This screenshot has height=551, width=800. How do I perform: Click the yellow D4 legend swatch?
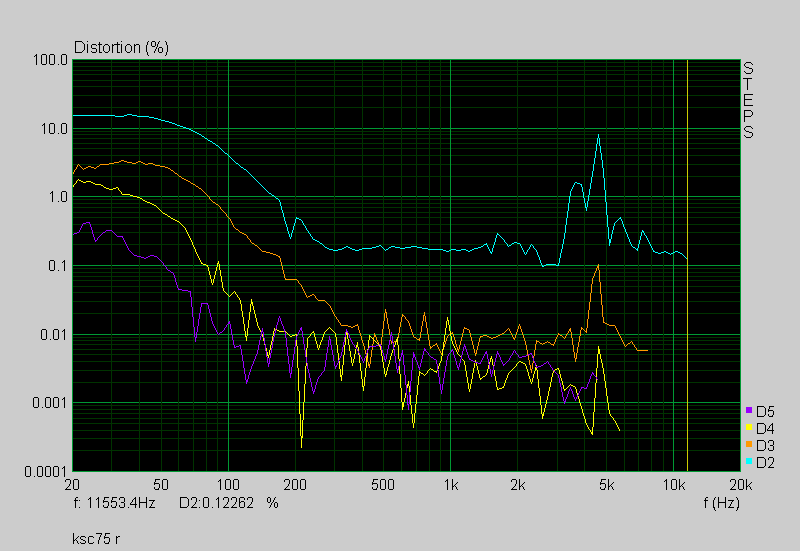(748, 428)
